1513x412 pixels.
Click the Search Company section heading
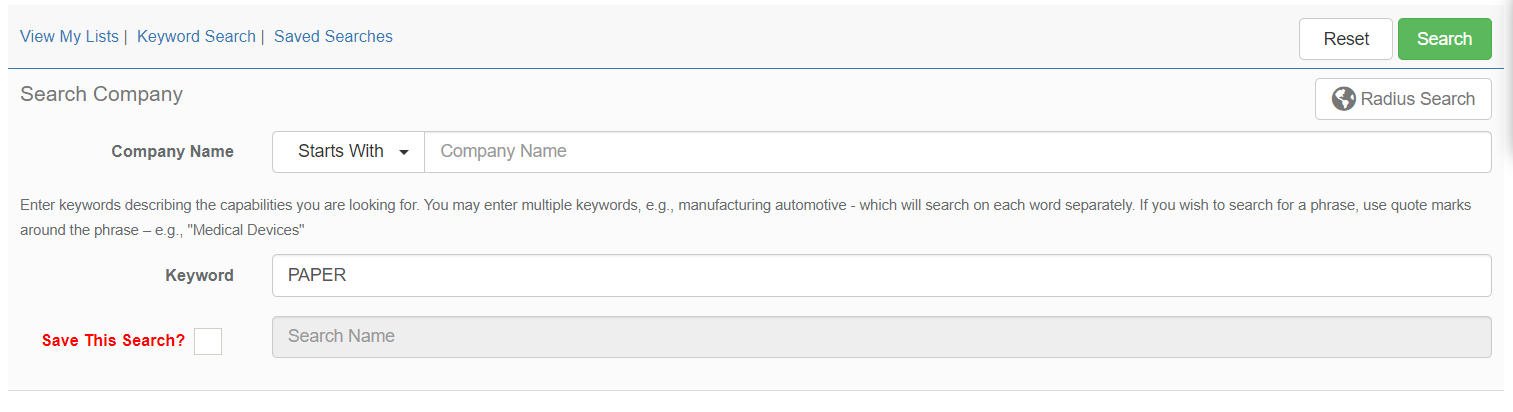(101, 94)
